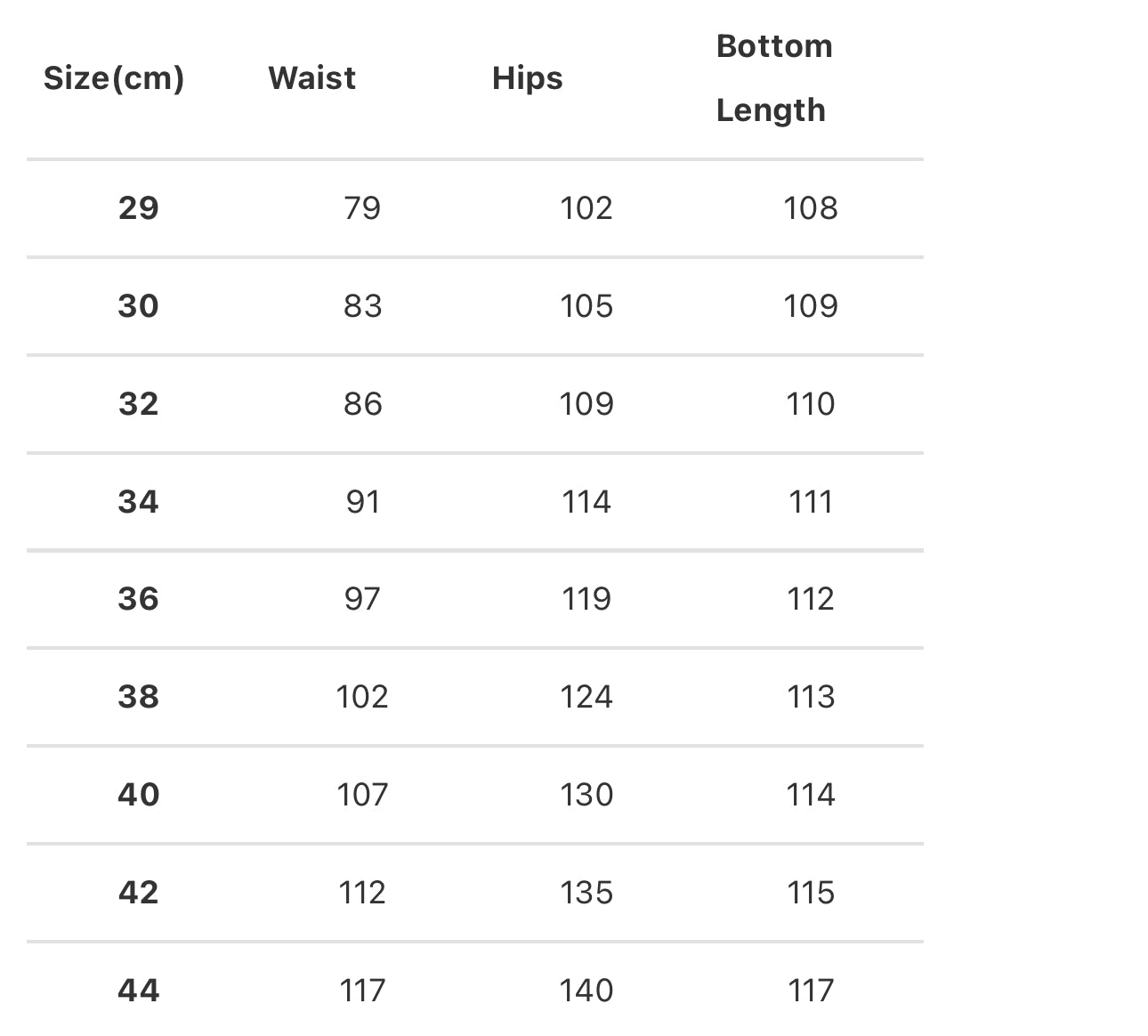This screenshot has height=1036, width=1148.
Task: Click size 36 row label
Action: tap(138, 599)
